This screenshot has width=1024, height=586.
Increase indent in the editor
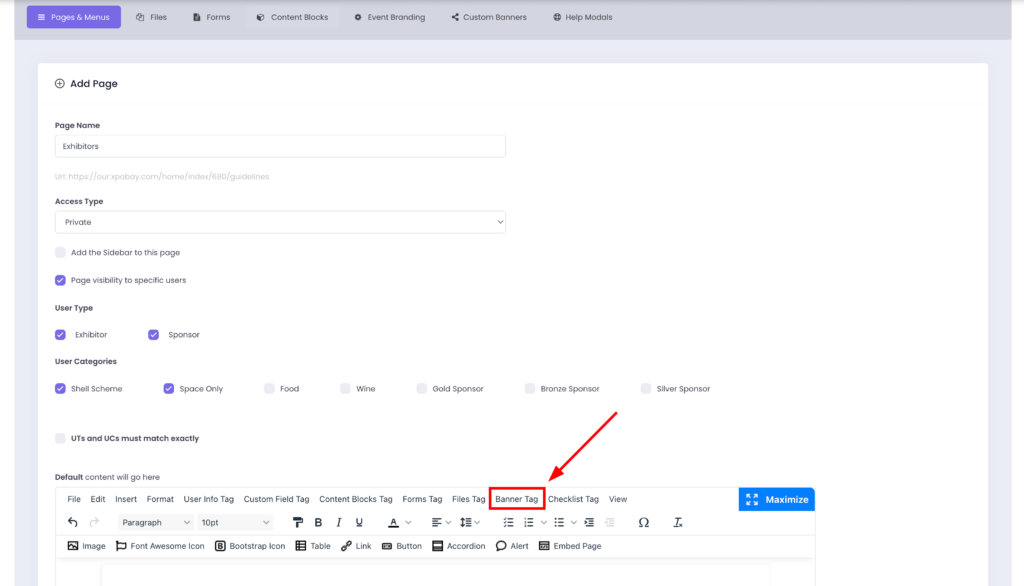(589, 522)
